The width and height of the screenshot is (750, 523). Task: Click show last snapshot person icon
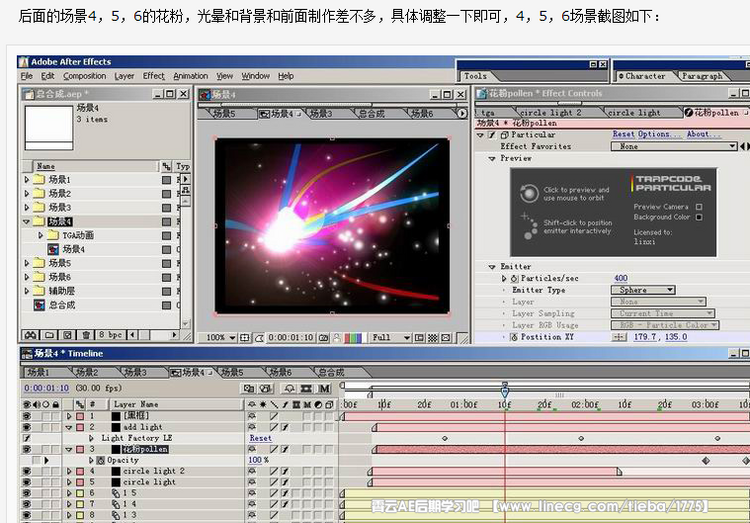pyautogui.click(x=337, y=338)
